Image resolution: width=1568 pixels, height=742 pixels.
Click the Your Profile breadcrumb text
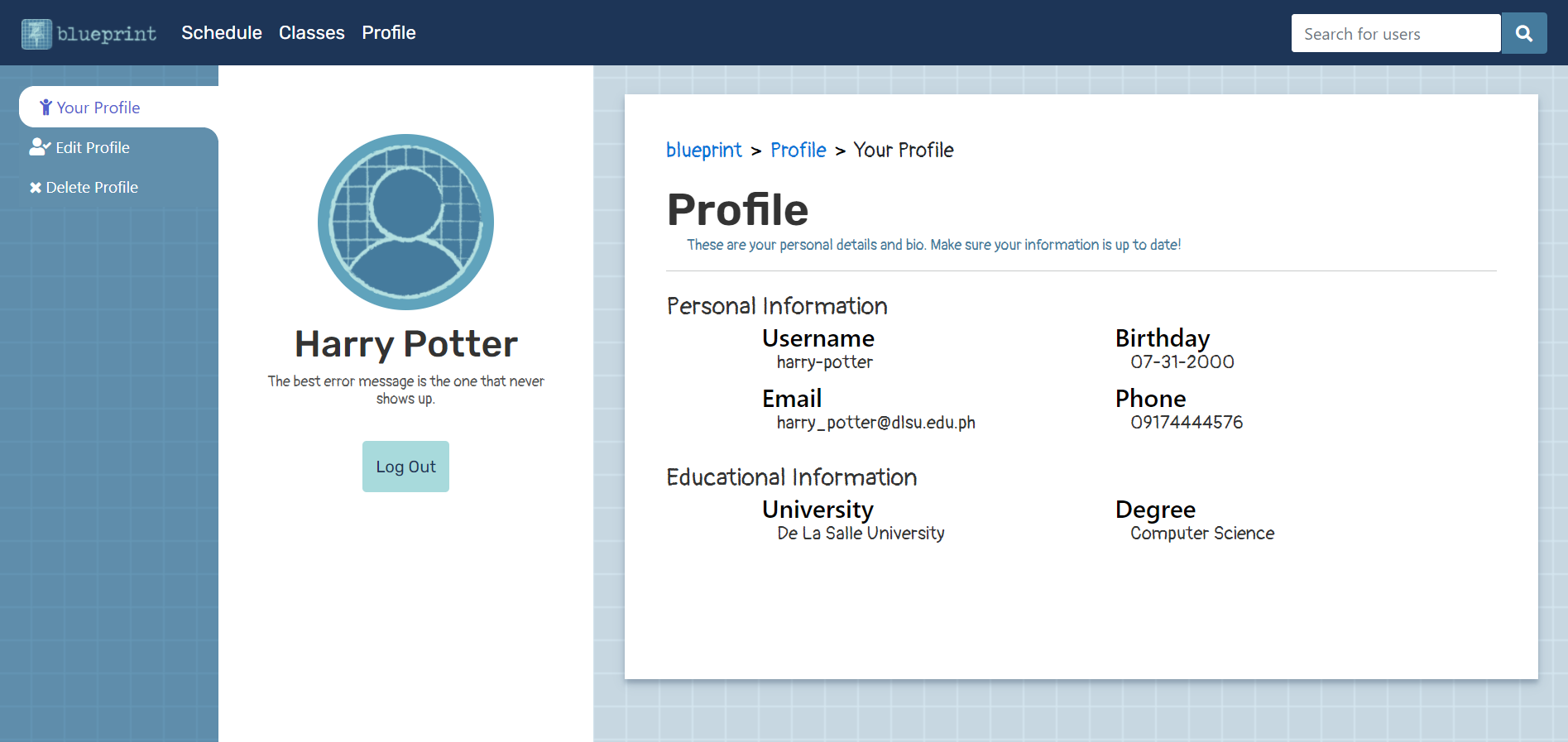pyautogui.click(x=904, y=150)
